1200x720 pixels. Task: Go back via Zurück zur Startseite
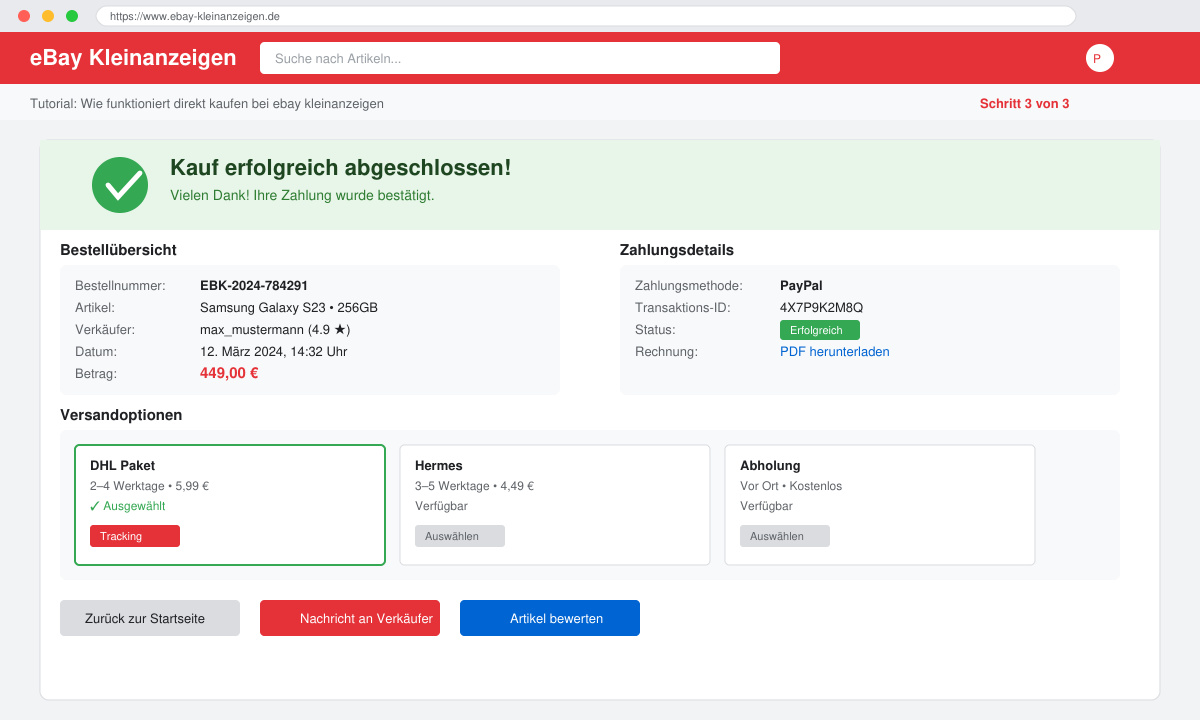pos(150,618)
